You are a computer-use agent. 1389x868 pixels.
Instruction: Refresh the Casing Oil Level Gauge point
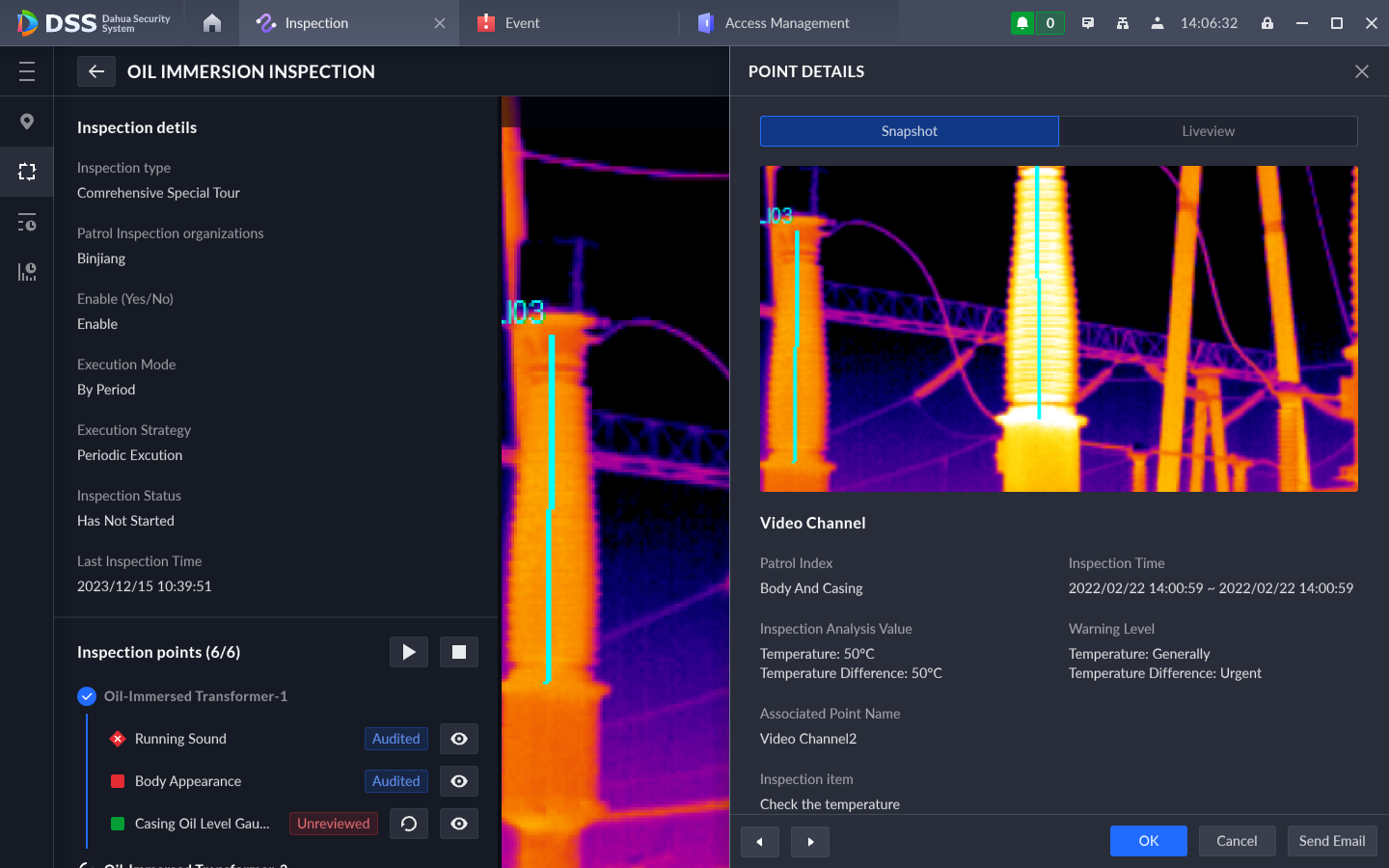point(409,824)
